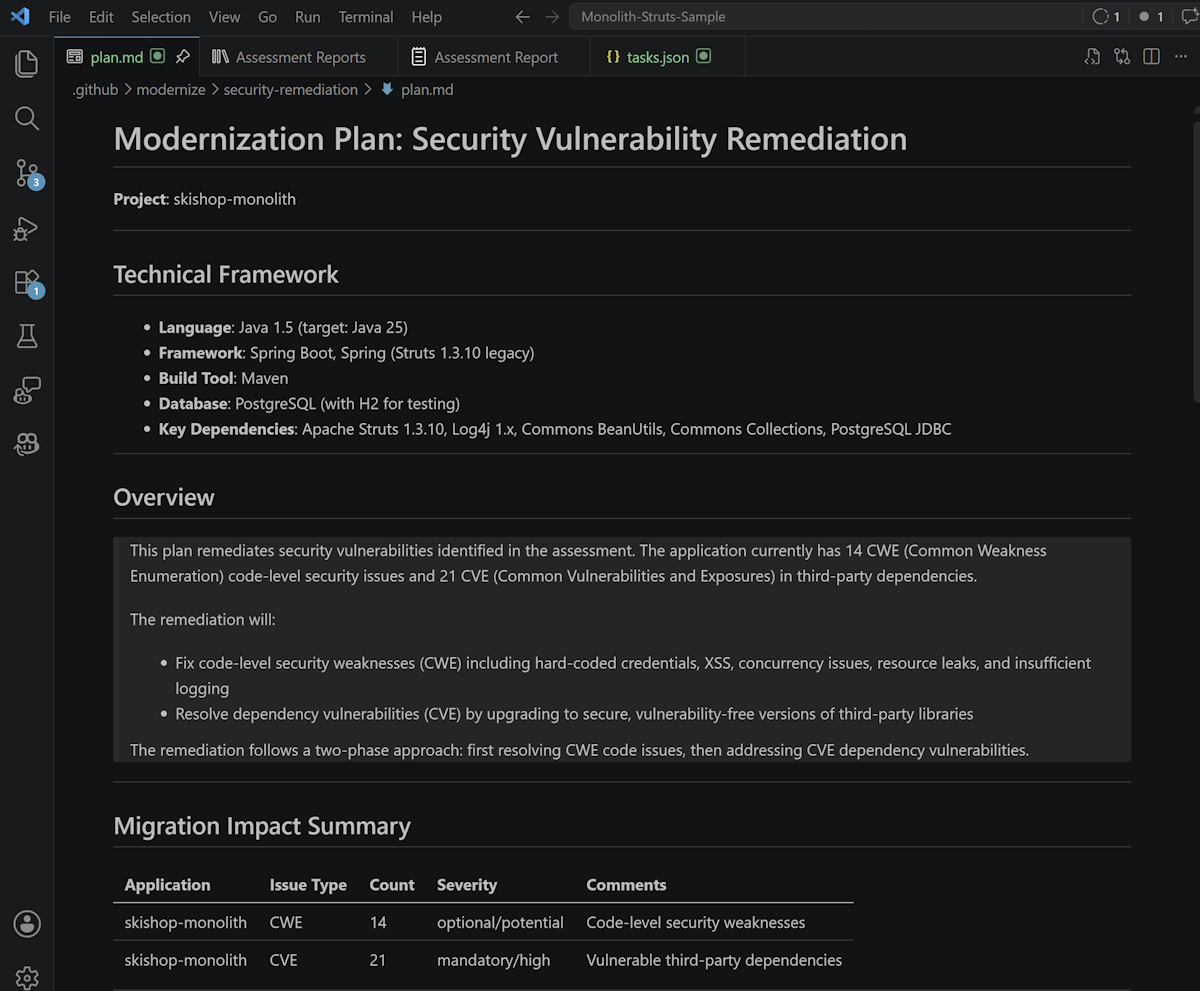Open the app modernization icon in activity bar
The height and width of the screenshot is (991, 1200).
point(27,444)
